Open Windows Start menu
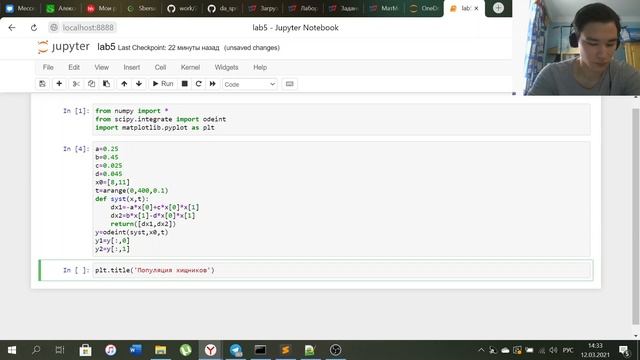Screen dimensions: 640x360 (12, 350)
